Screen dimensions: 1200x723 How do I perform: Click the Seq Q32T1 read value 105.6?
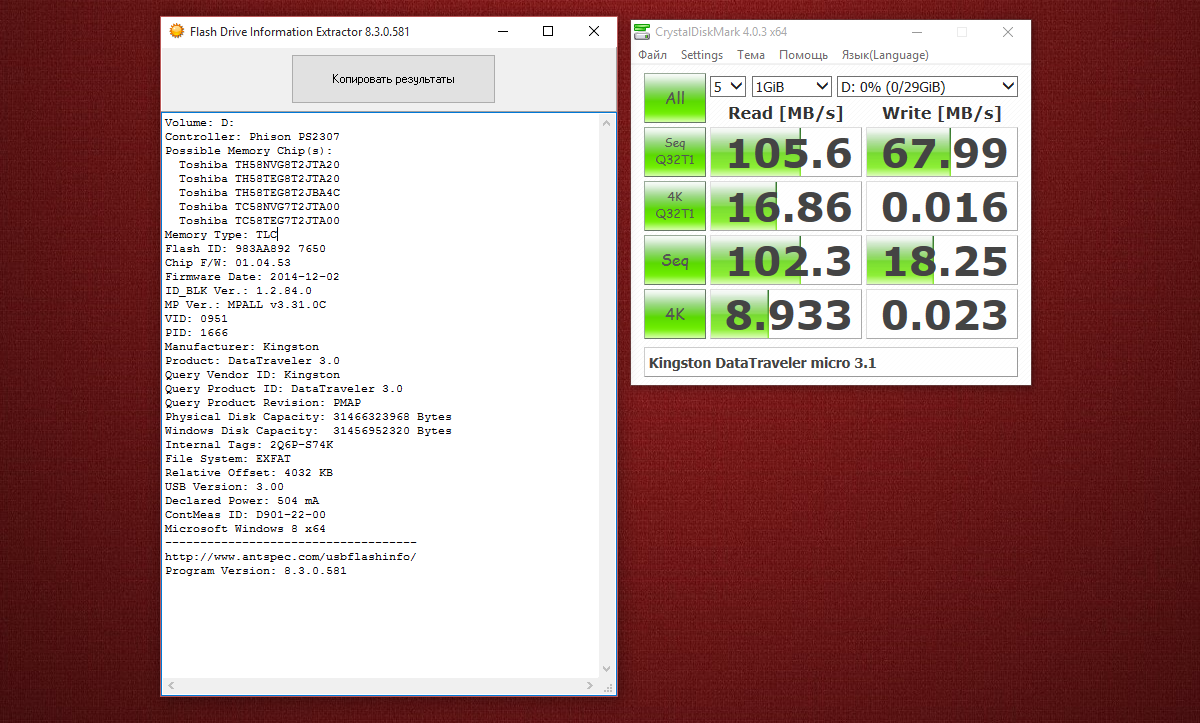(785, 152)
